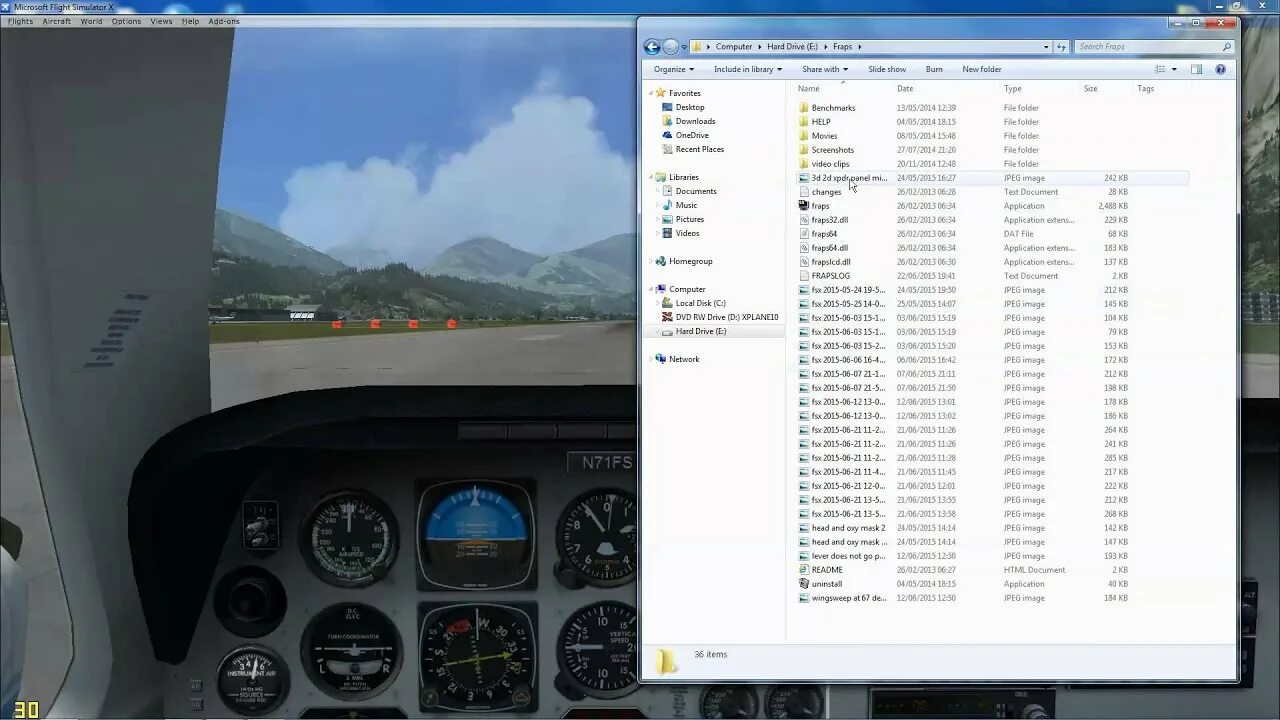Viewport: 1280px width, 720px height.
Task: Open the address bar history dropdown arrow
Action: pos(1046,47)
